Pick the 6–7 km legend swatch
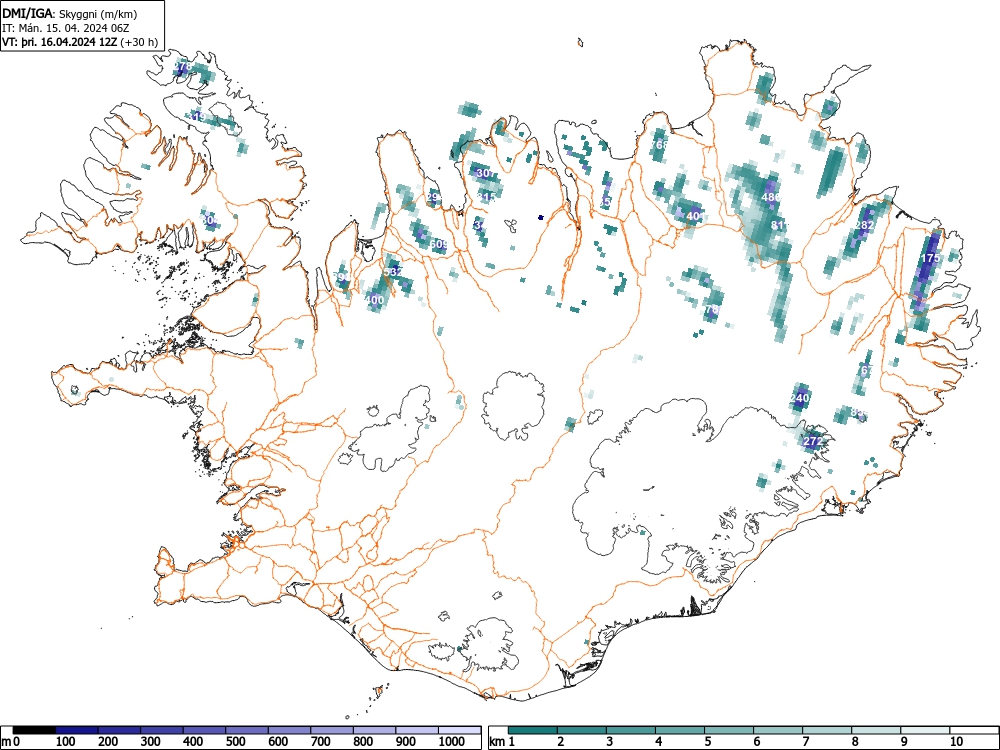 coord(778,730)
